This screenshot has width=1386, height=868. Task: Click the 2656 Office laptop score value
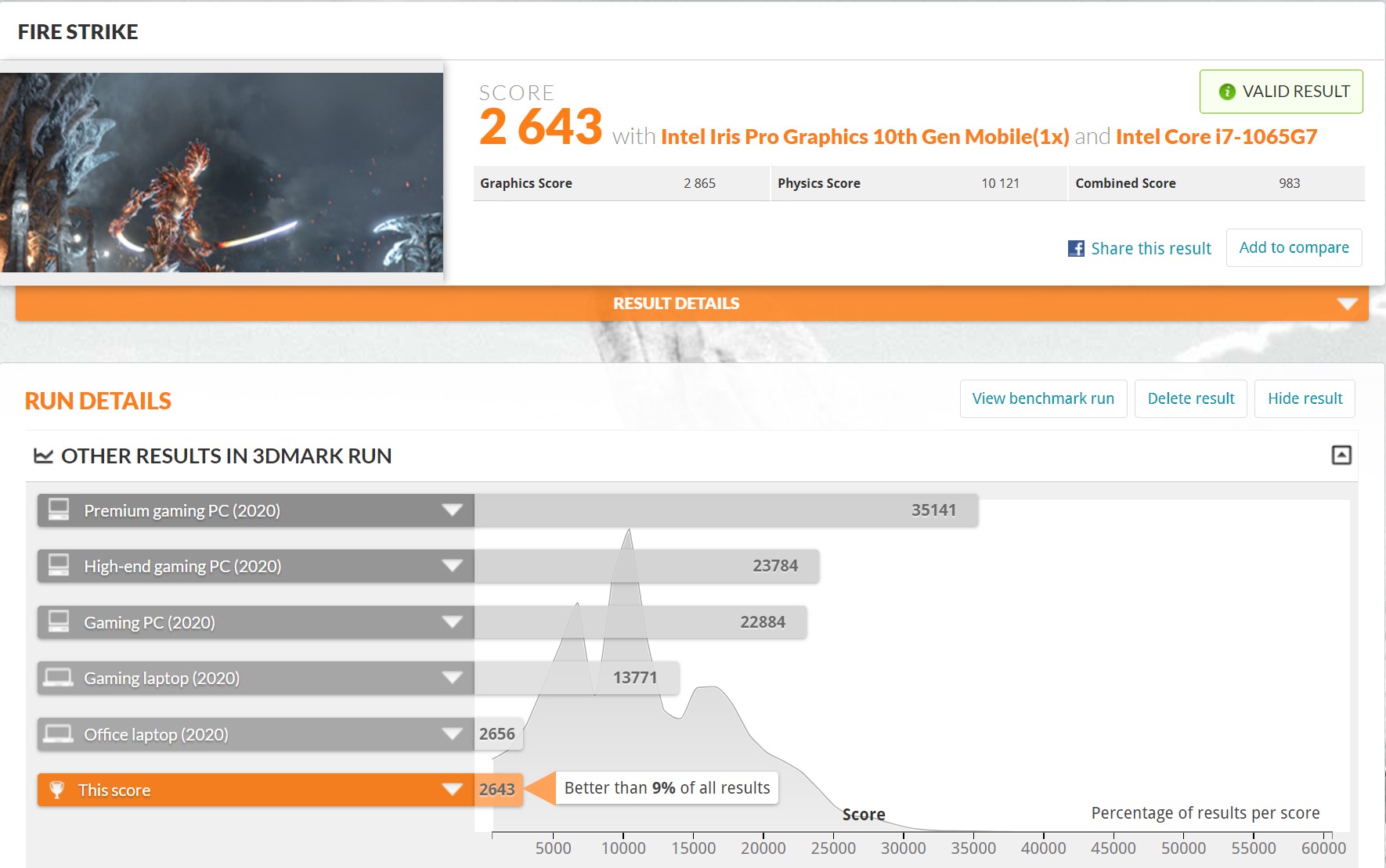[x=497, y=734]
